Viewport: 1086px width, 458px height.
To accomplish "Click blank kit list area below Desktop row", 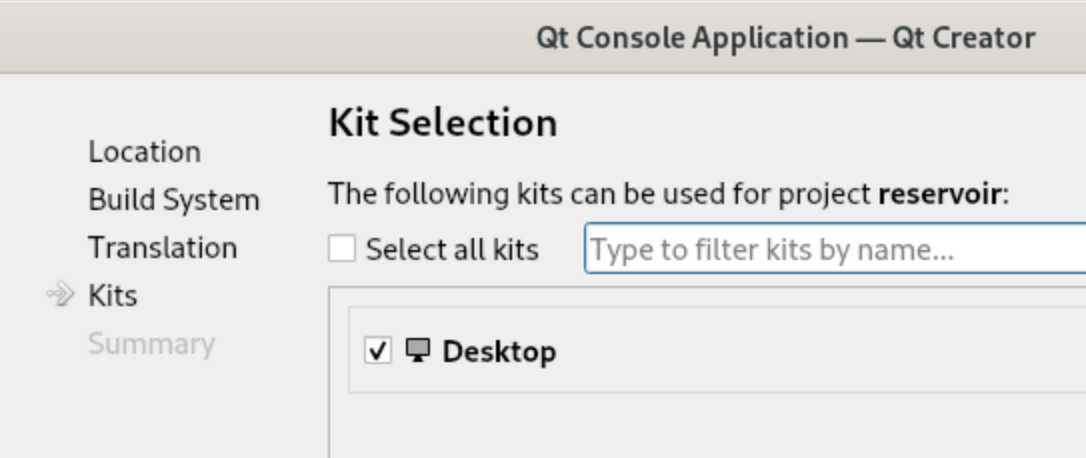I will click(x=700, y=425).
